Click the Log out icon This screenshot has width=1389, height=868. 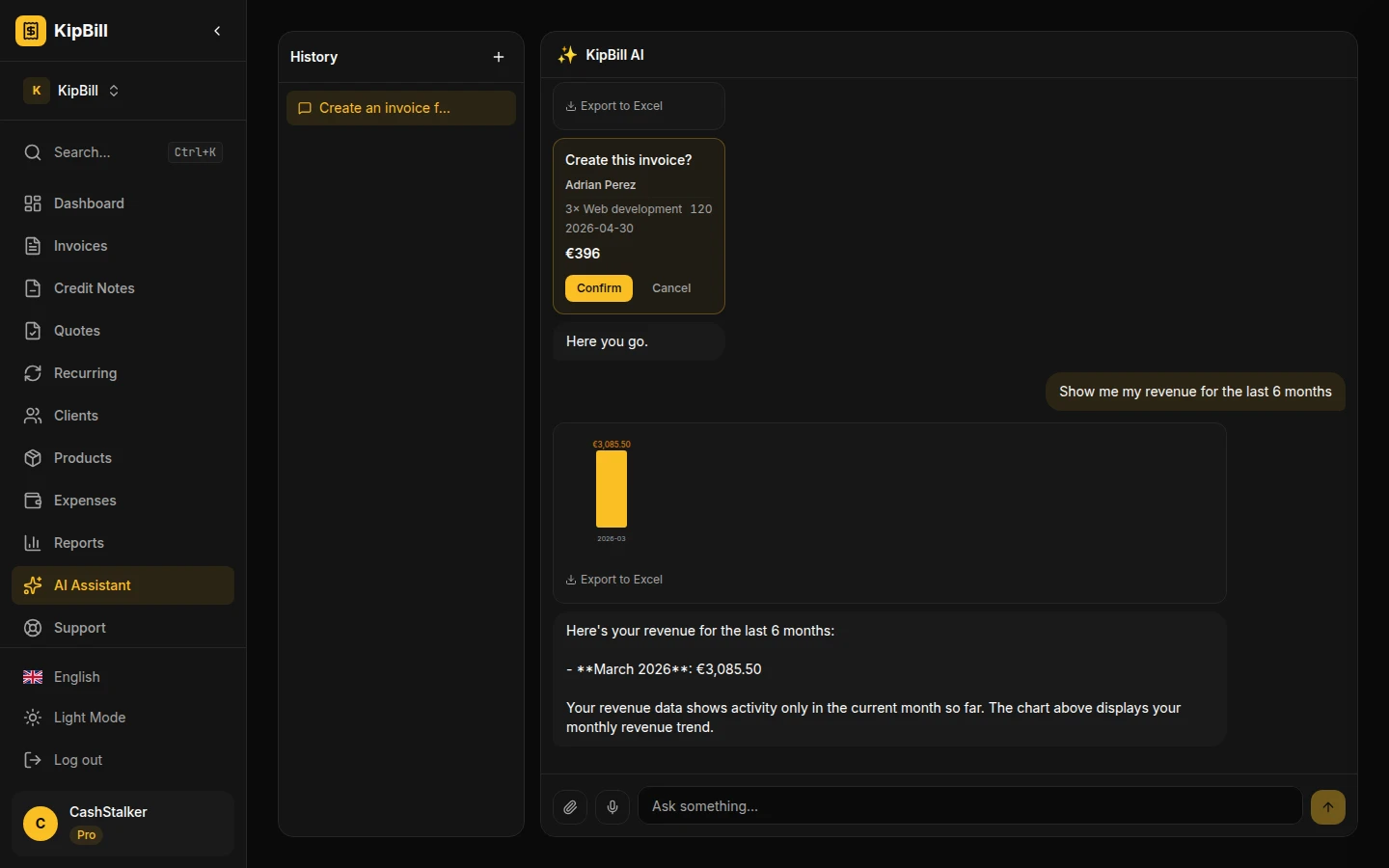pyautogui.click(x=33, y=760)
